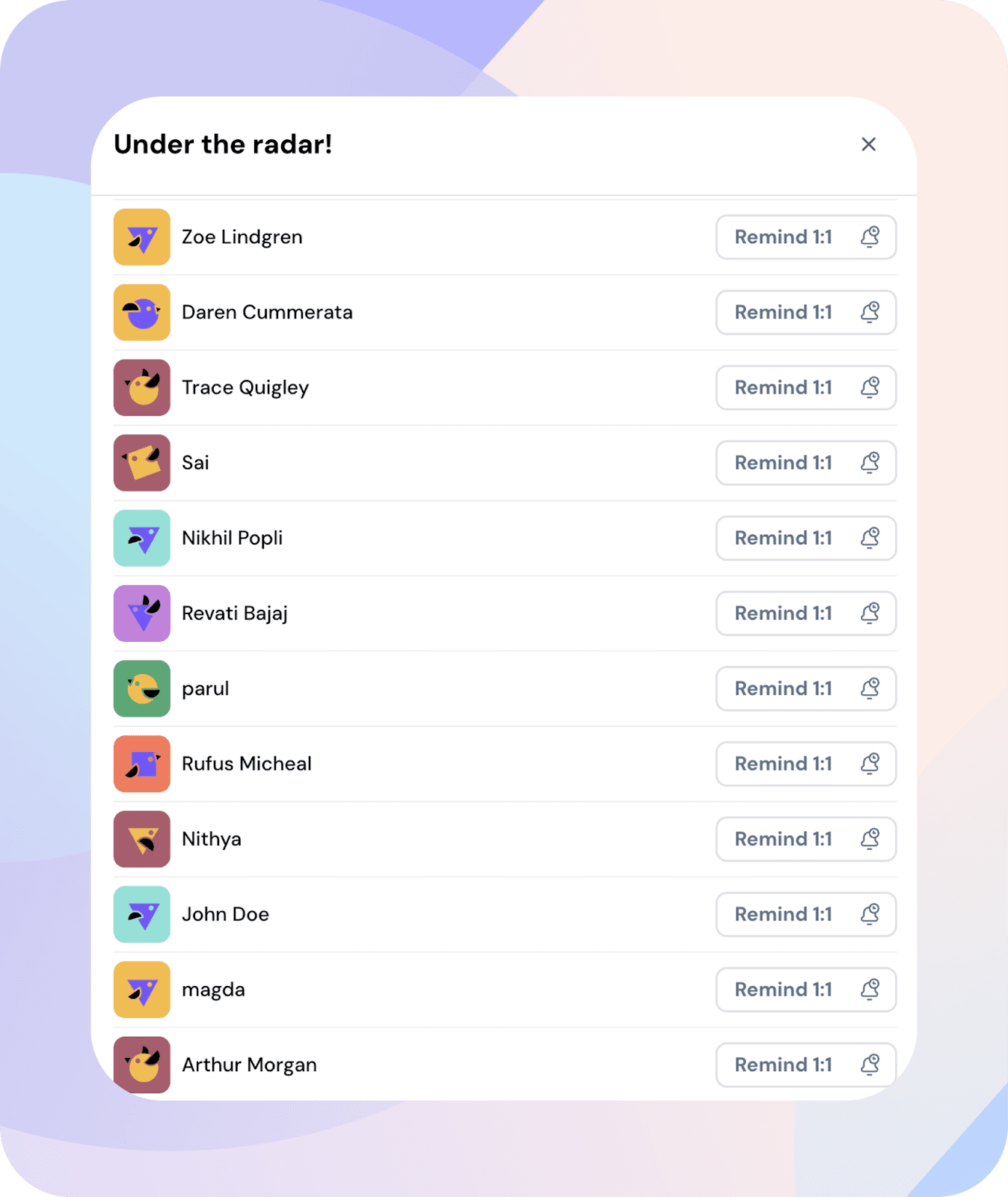
Task: Remind magda about 1:1
Action: pos(805,990)
